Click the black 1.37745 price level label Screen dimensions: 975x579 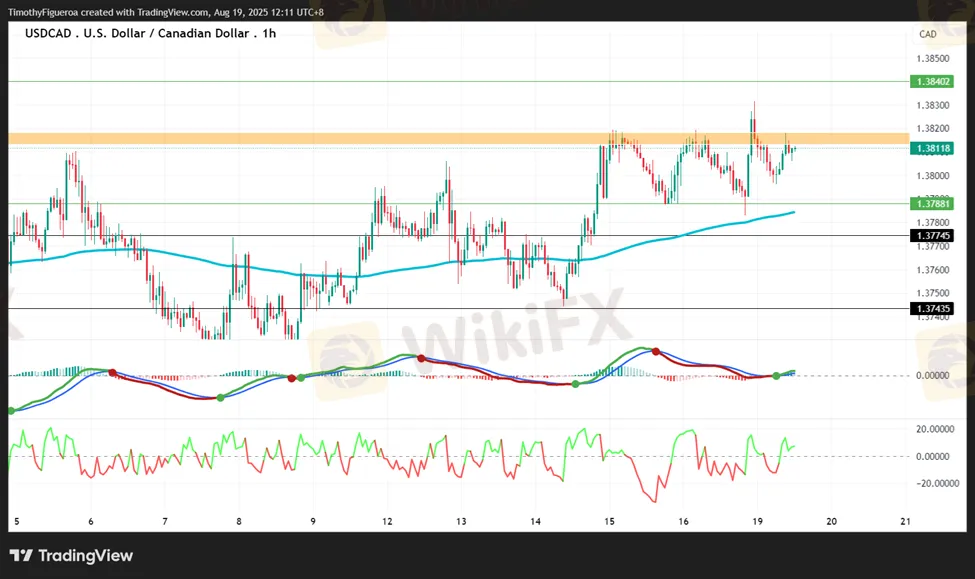(931, 236)
